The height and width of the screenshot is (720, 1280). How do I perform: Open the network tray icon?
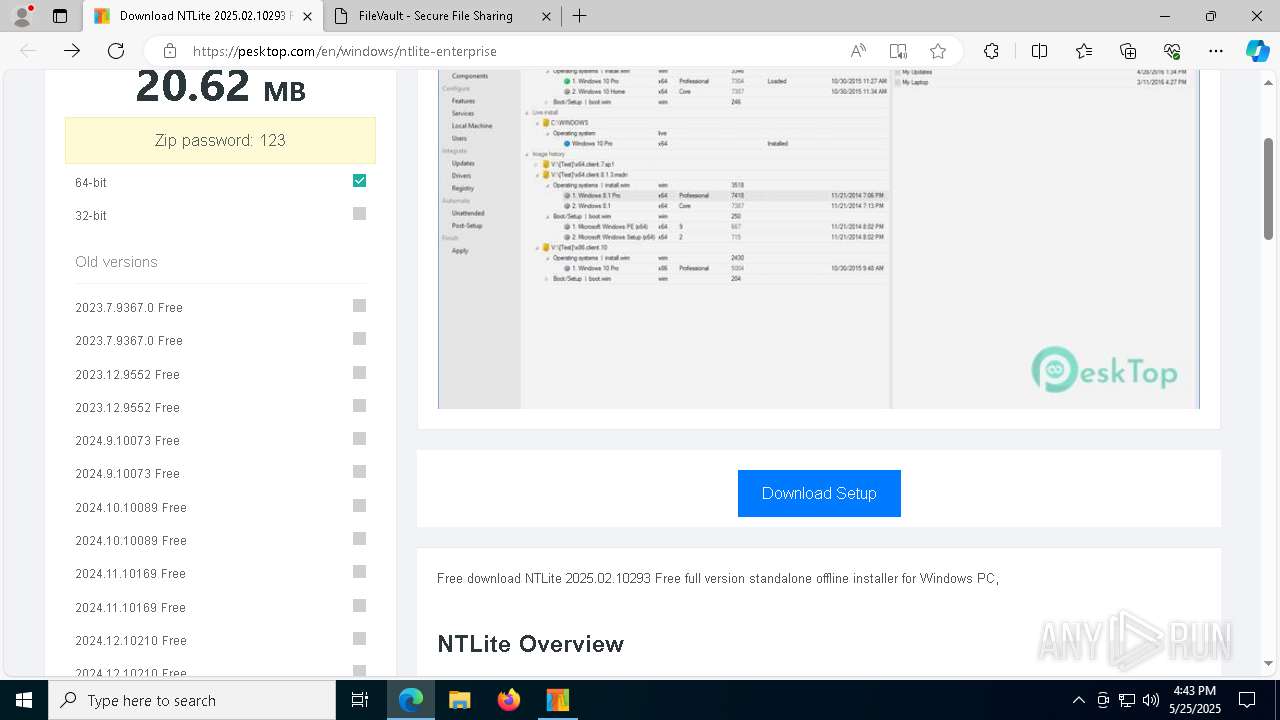coord(1127,700)
